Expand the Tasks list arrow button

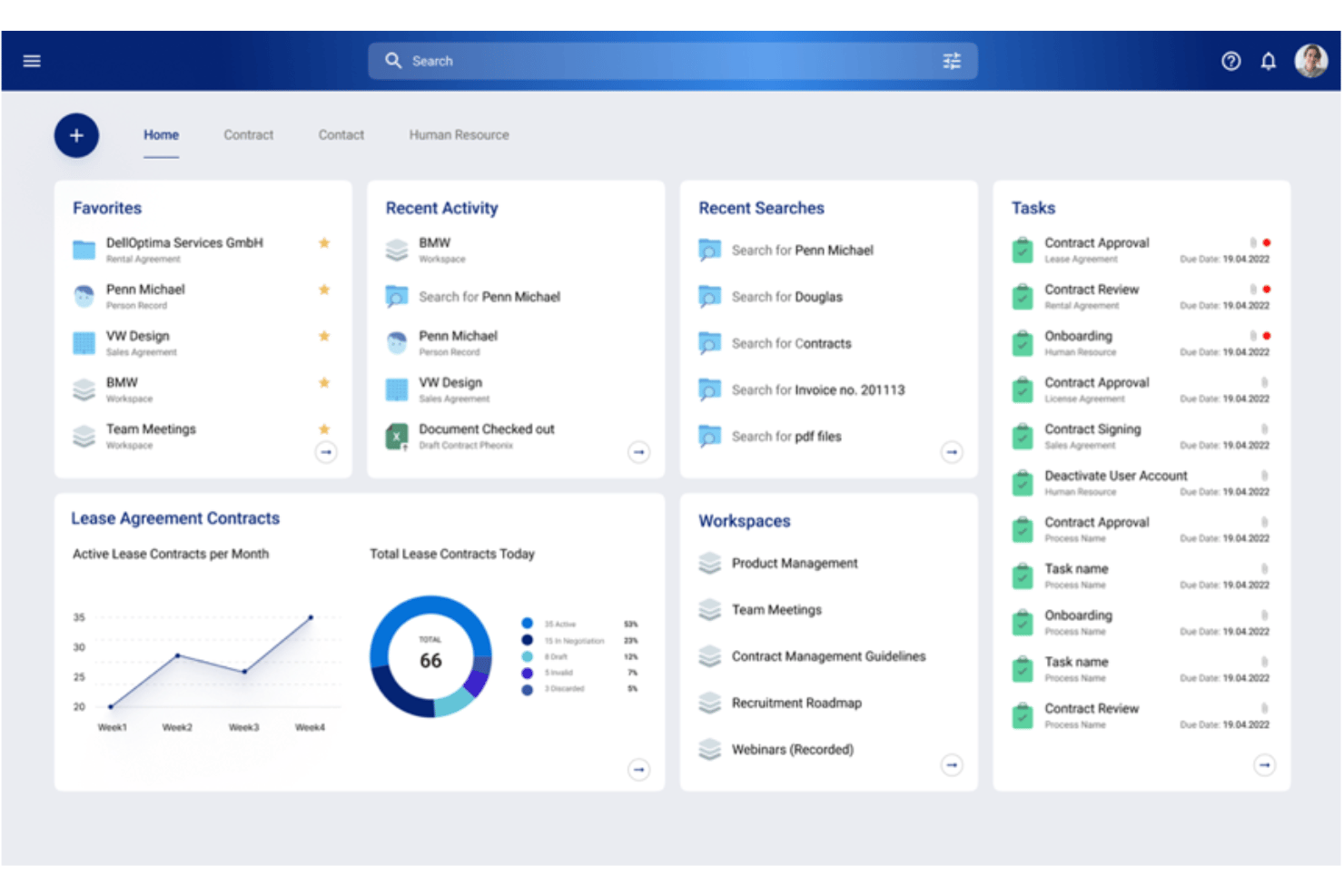tap(1264, 765)
